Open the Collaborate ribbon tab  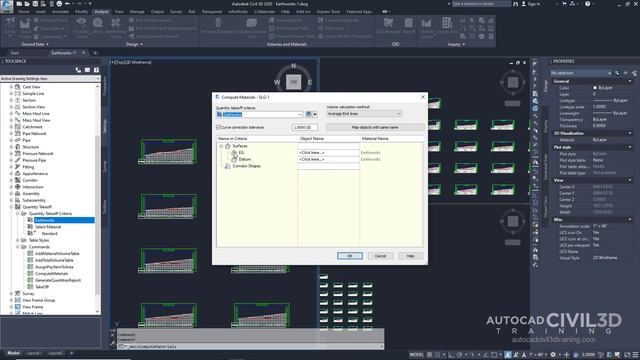(264, 12)
